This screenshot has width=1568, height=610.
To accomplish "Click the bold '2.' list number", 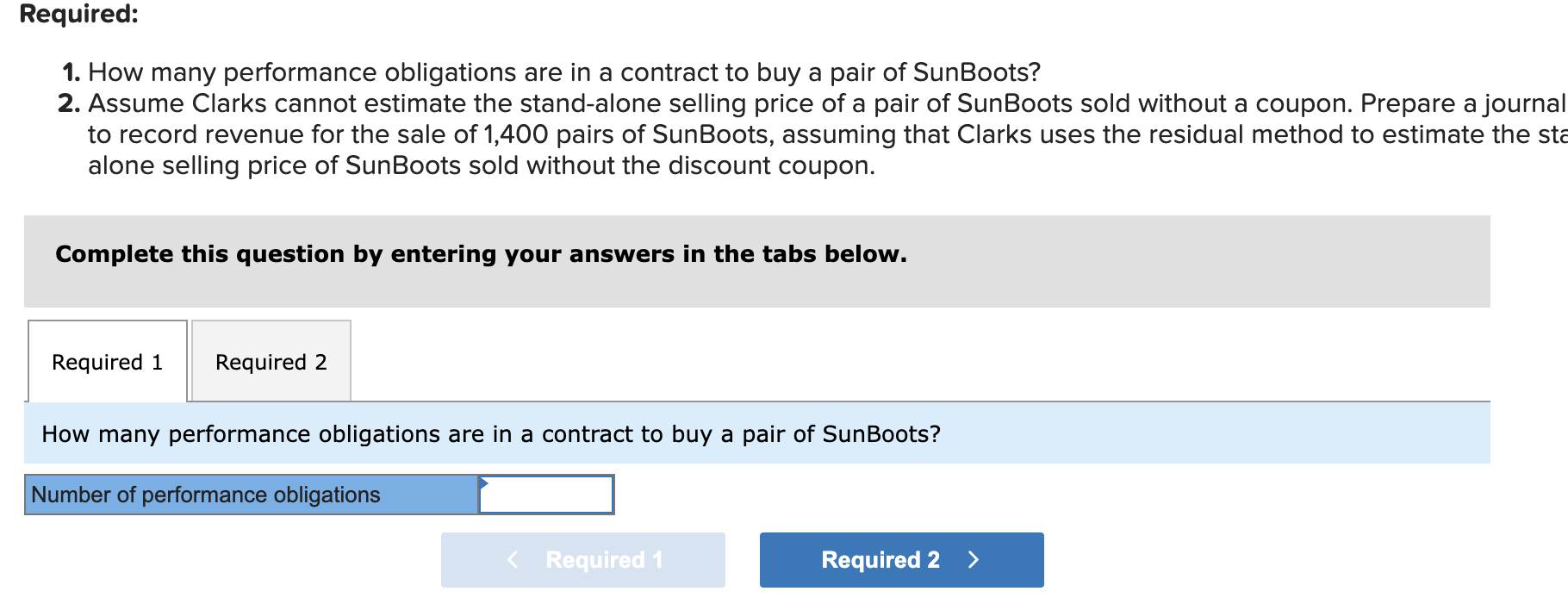I will pyautogui.click(x=69, y=103).
